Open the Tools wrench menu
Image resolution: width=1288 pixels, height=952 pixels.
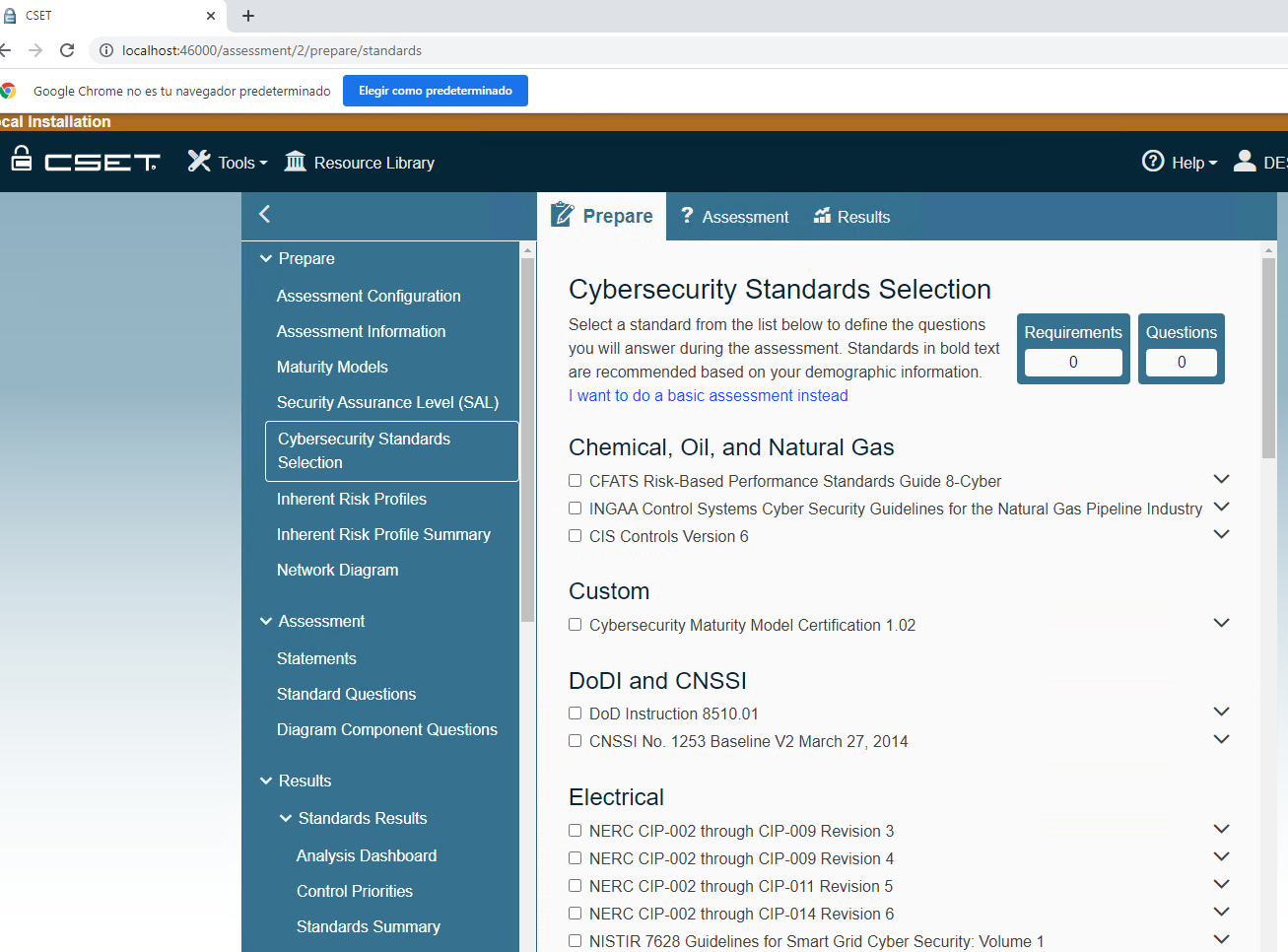tap(200, 162)
